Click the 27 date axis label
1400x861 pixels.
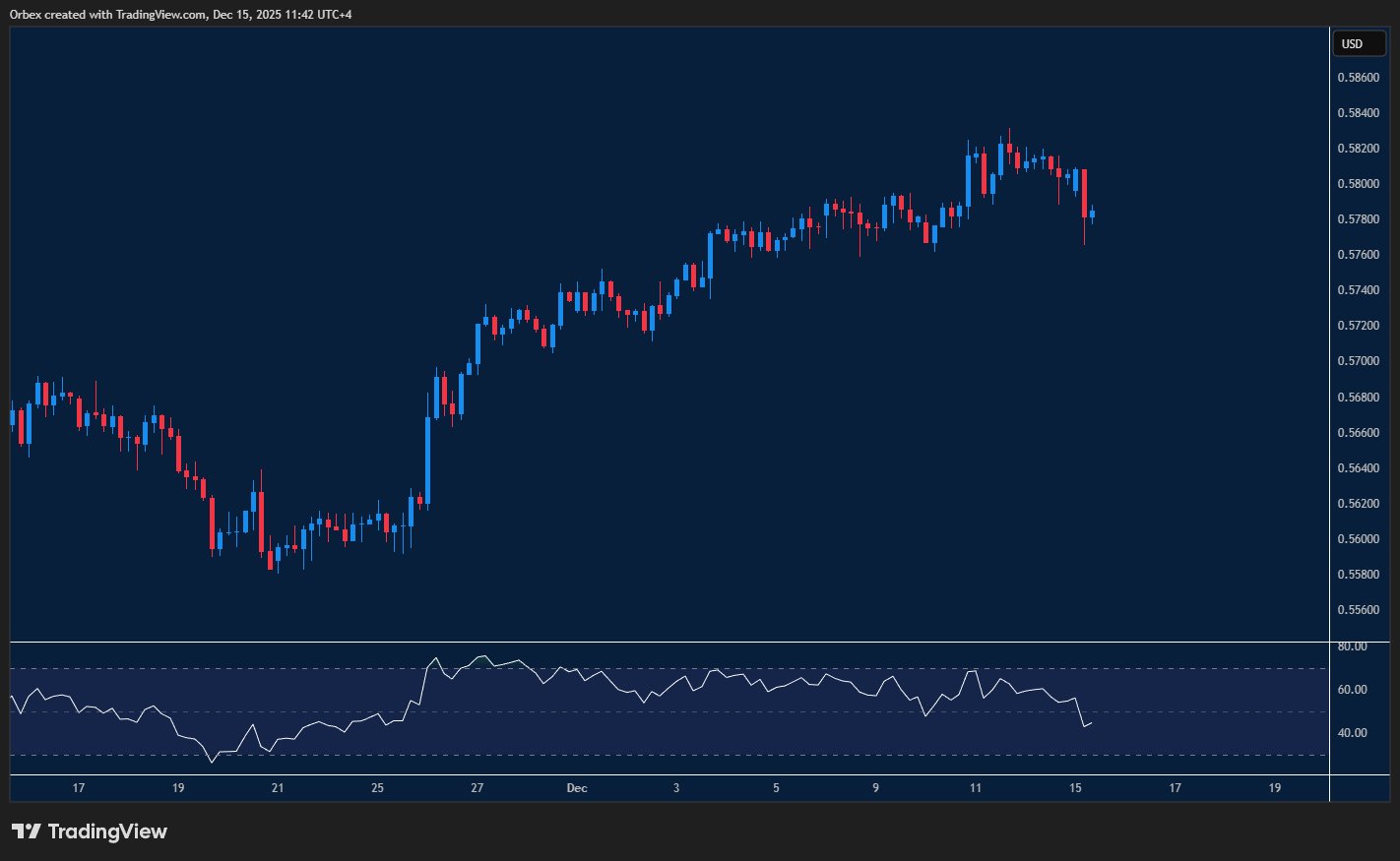(x=477, y=788)
